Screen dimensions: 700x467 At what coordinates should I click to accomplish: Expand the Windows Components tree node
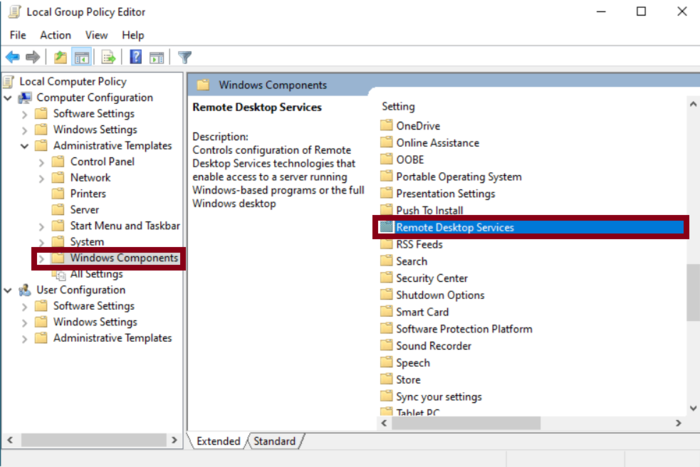(x=41, y=258)
